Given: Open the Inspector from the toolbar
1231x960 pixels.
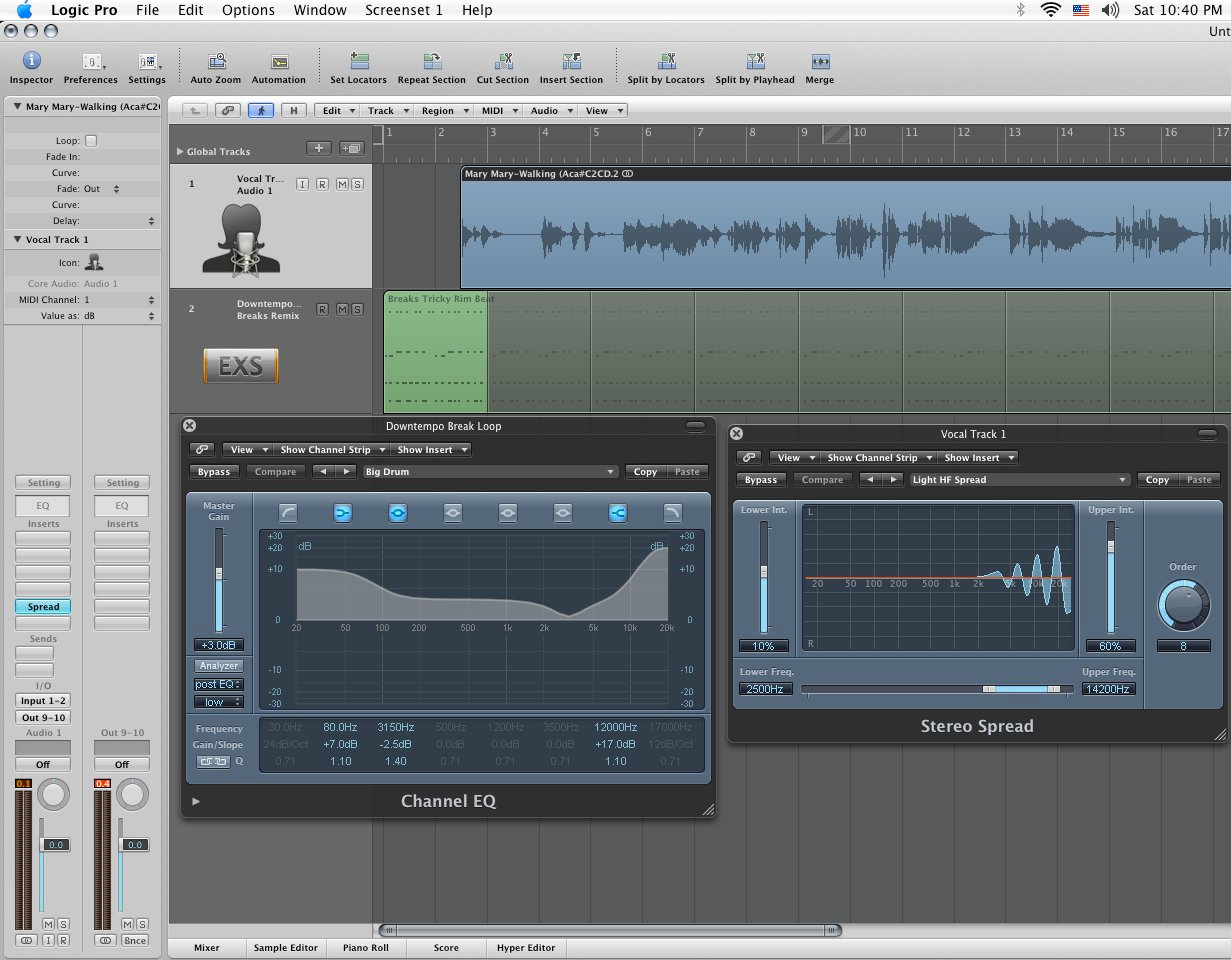Looking at the screenshot, I should click(31, 62).
